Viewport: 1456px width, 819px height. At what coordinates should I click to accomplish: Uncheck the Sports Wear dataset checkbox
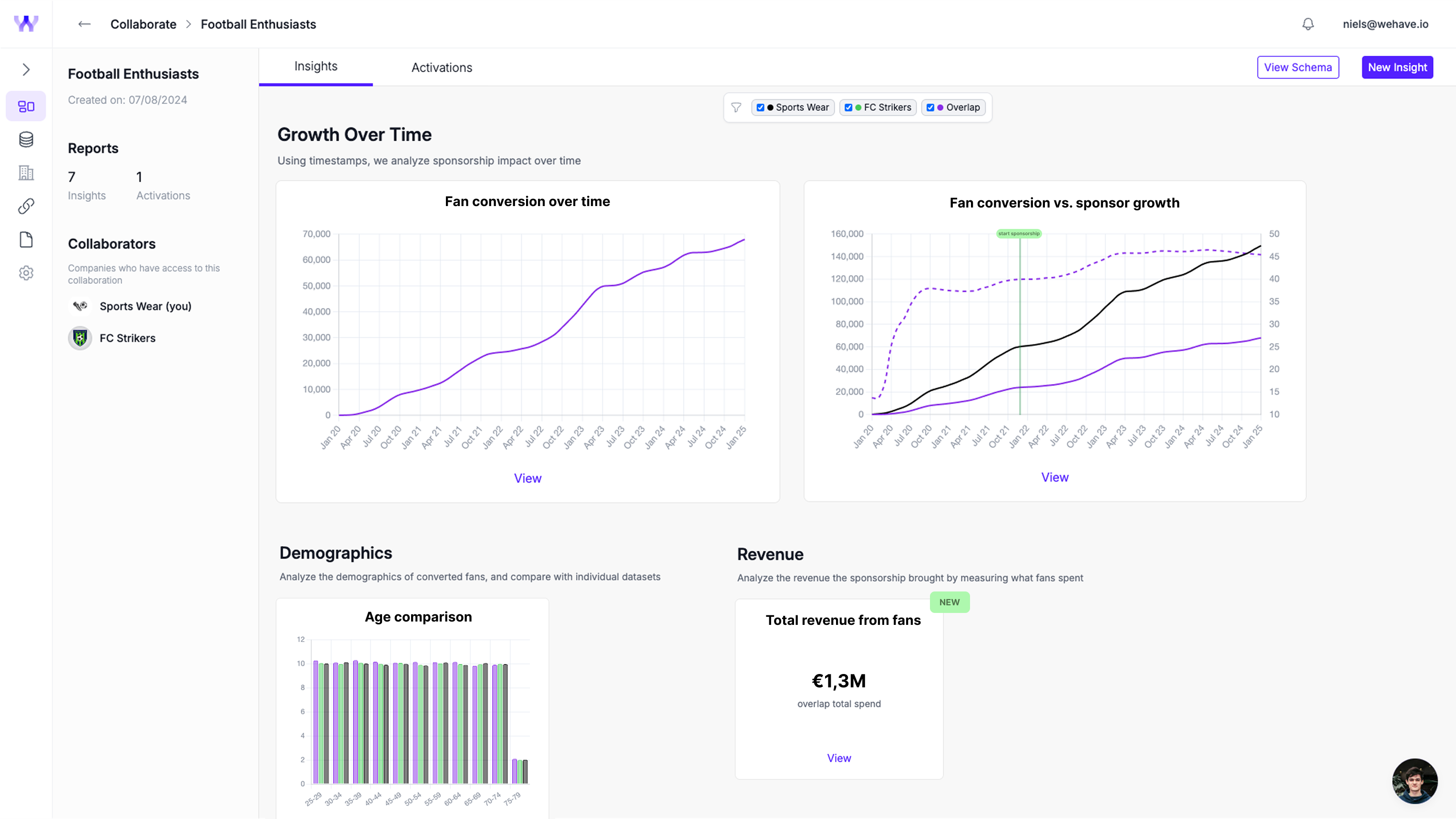pos(760,107)
